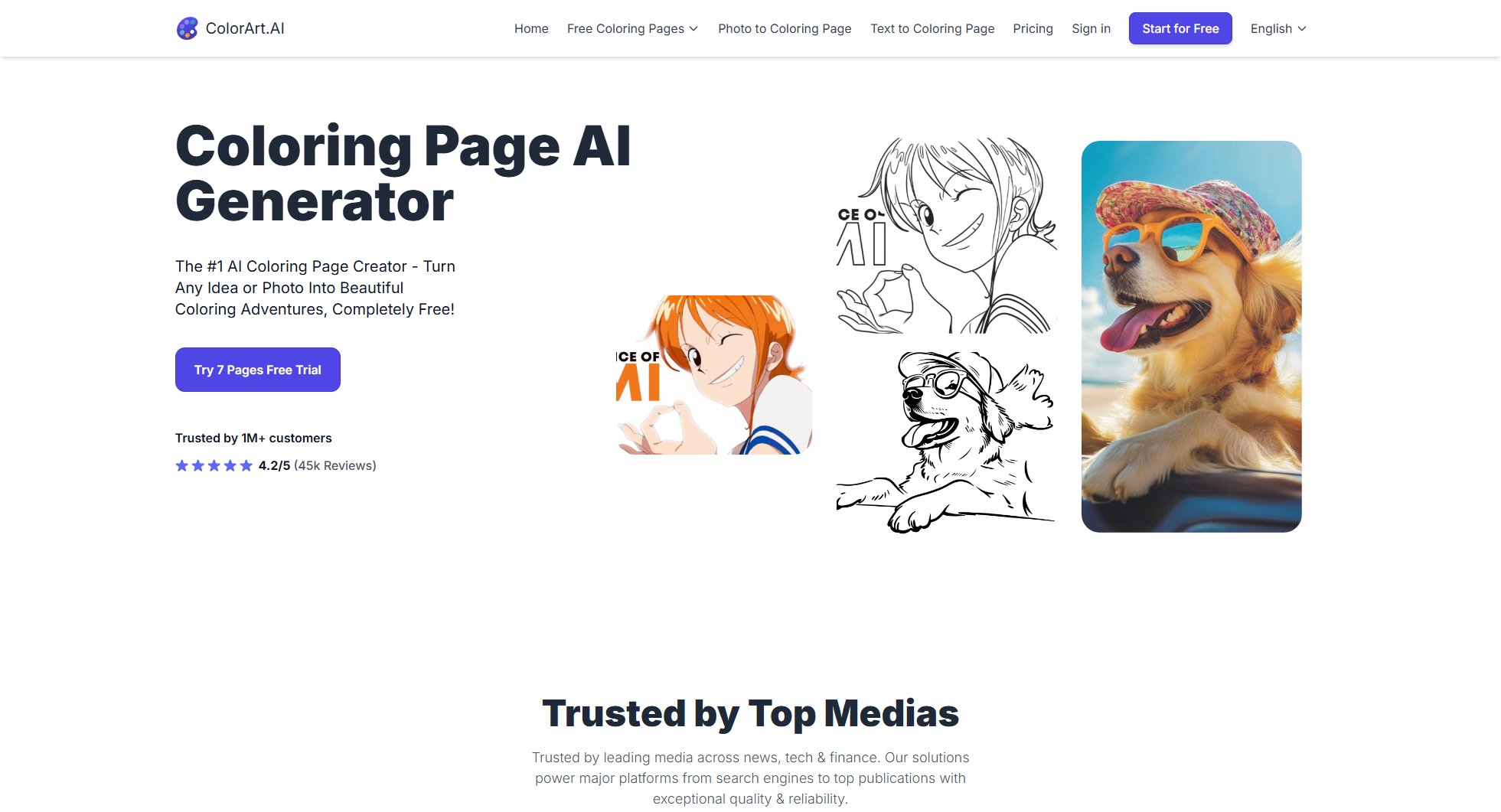
Task: Click the ColorArt.AI palette logo icon
Action: point(187,28)
